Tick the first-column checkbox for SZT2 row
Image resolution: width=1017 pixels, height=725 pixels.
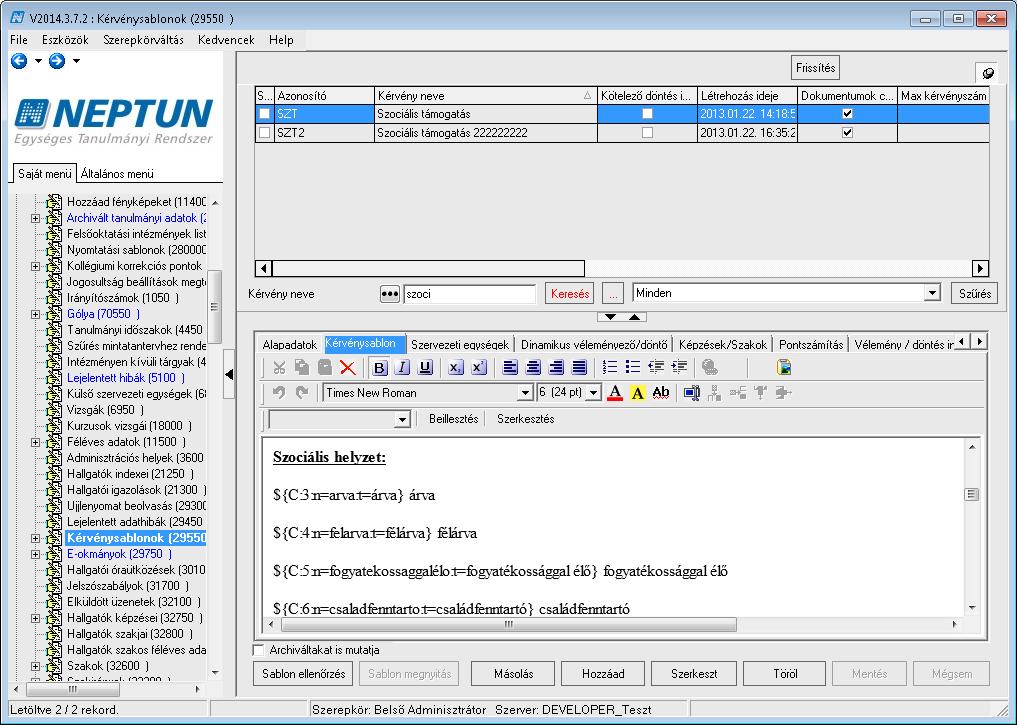click(x=265, y=133)
